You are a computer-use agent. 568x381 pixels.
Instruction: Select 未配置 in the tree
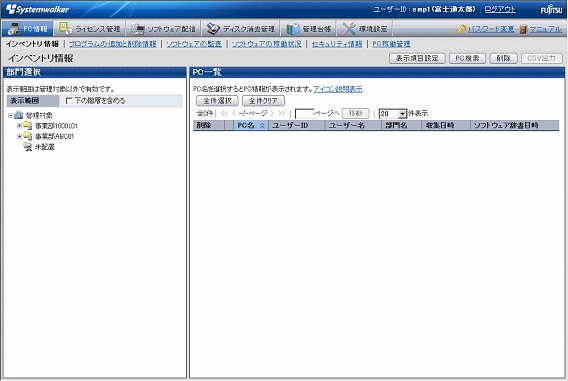[x=45, y=147]
